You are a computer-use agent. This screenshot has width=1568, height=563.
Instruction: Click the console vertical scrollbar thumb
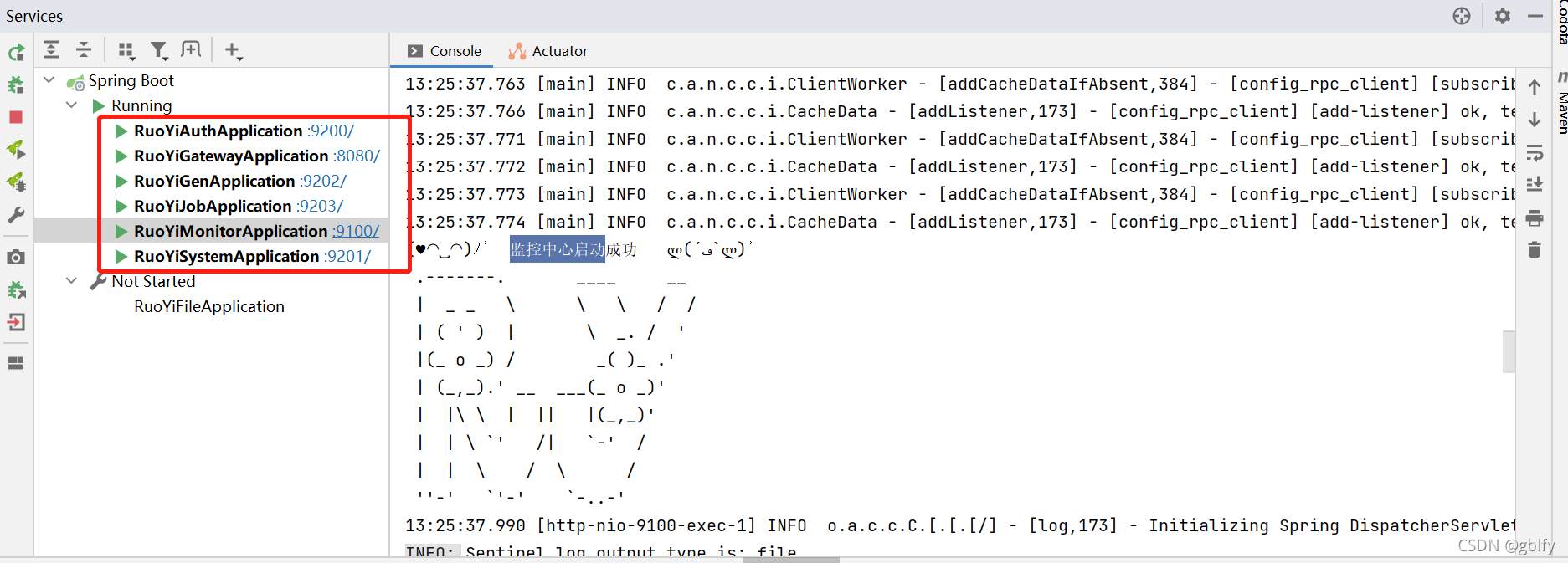click(x=1509, y=351)
